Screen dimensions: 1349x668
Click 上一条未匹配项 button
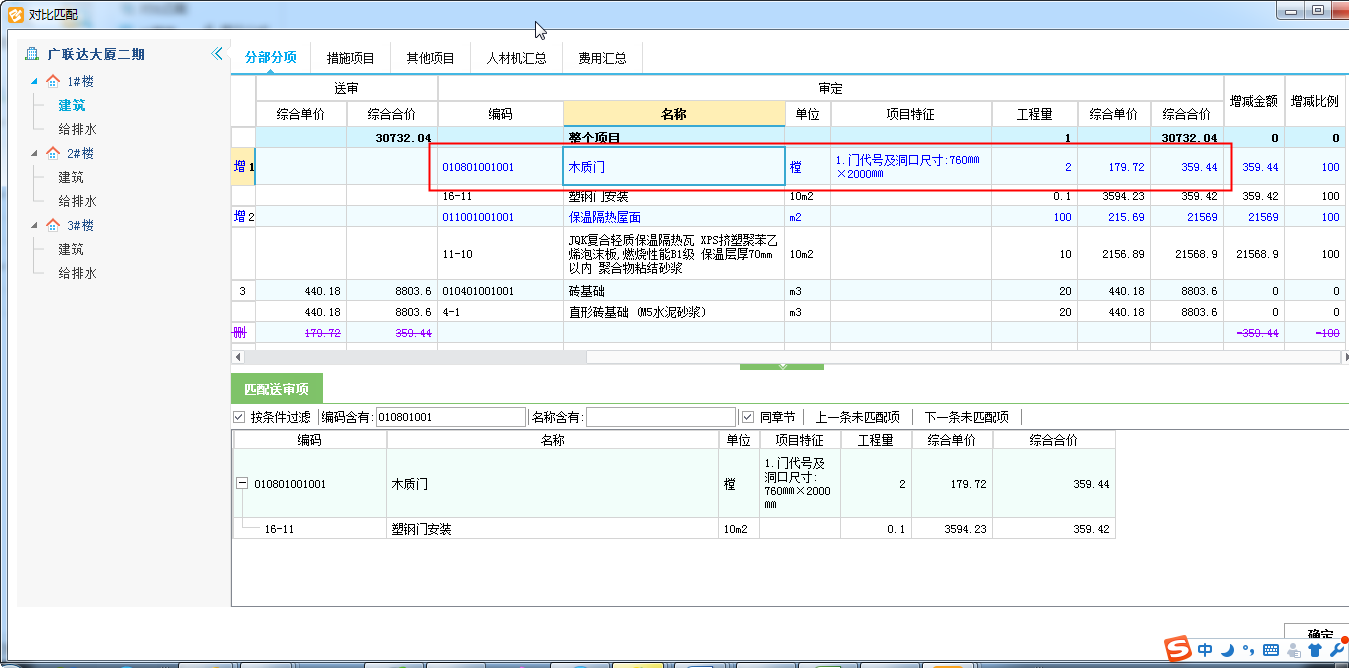(857, 417)
